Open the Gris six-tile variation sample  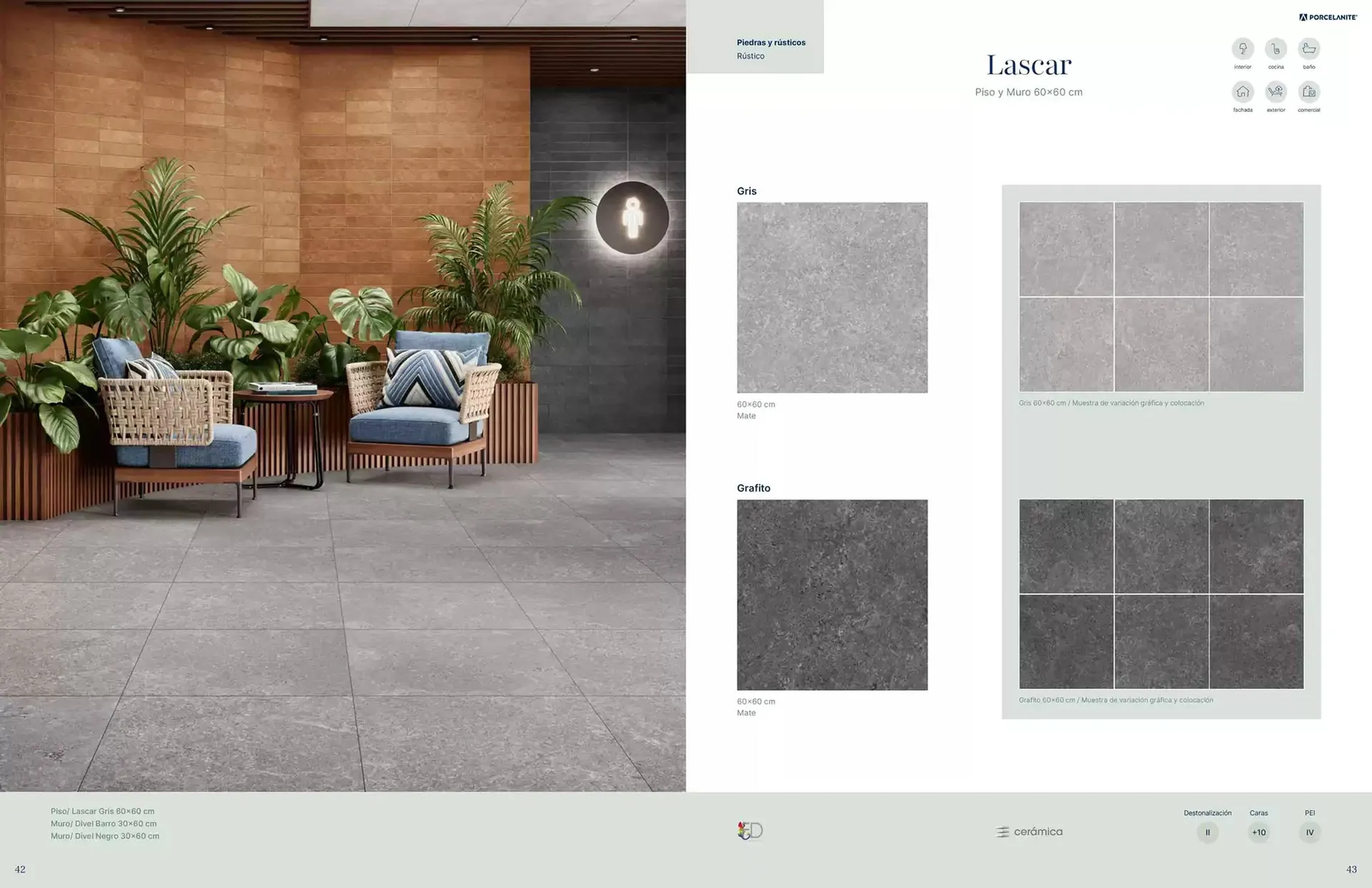tap(1161, 297)
